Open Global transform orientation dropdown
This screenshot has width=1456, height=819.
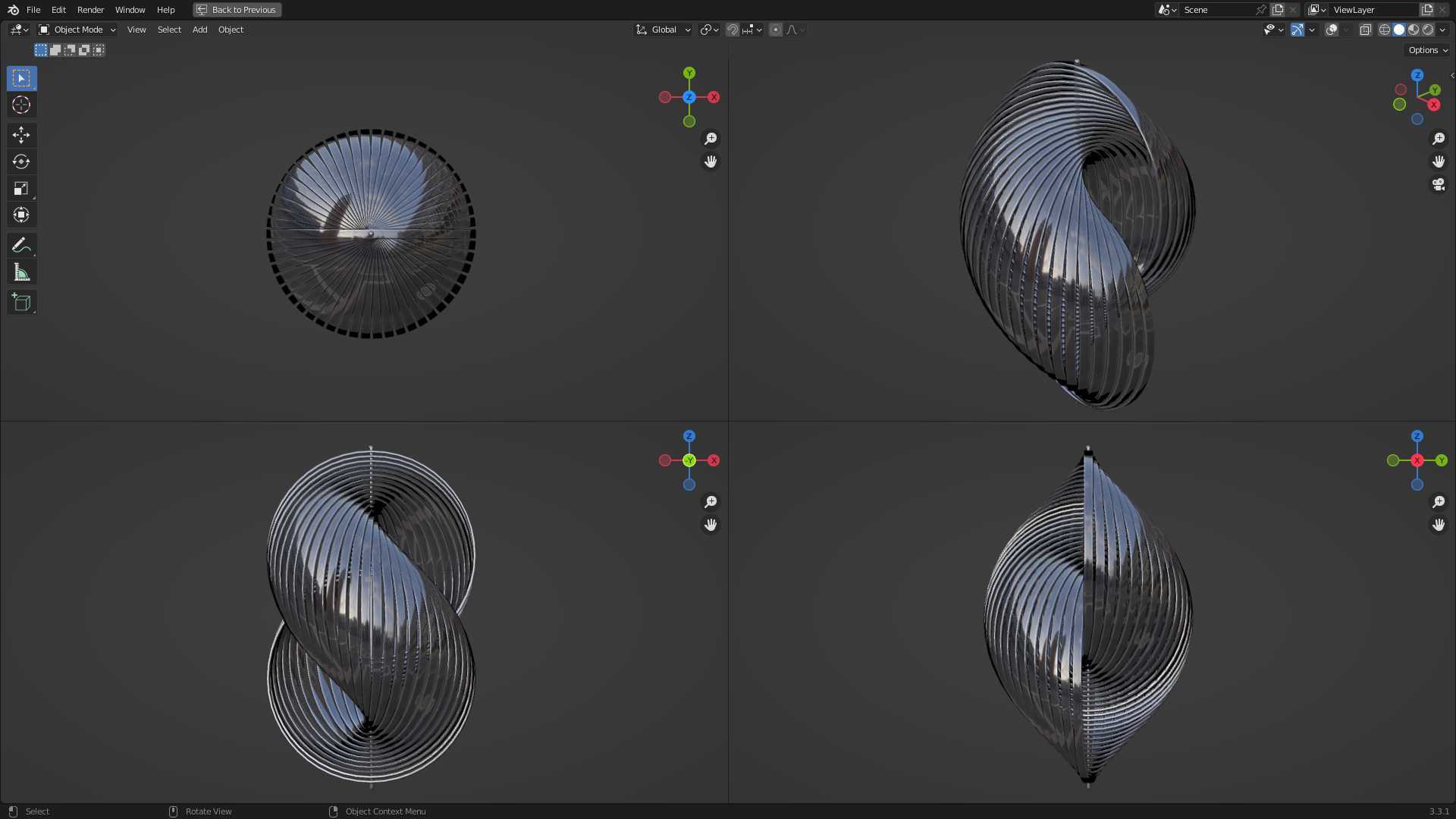click(664, 30)
